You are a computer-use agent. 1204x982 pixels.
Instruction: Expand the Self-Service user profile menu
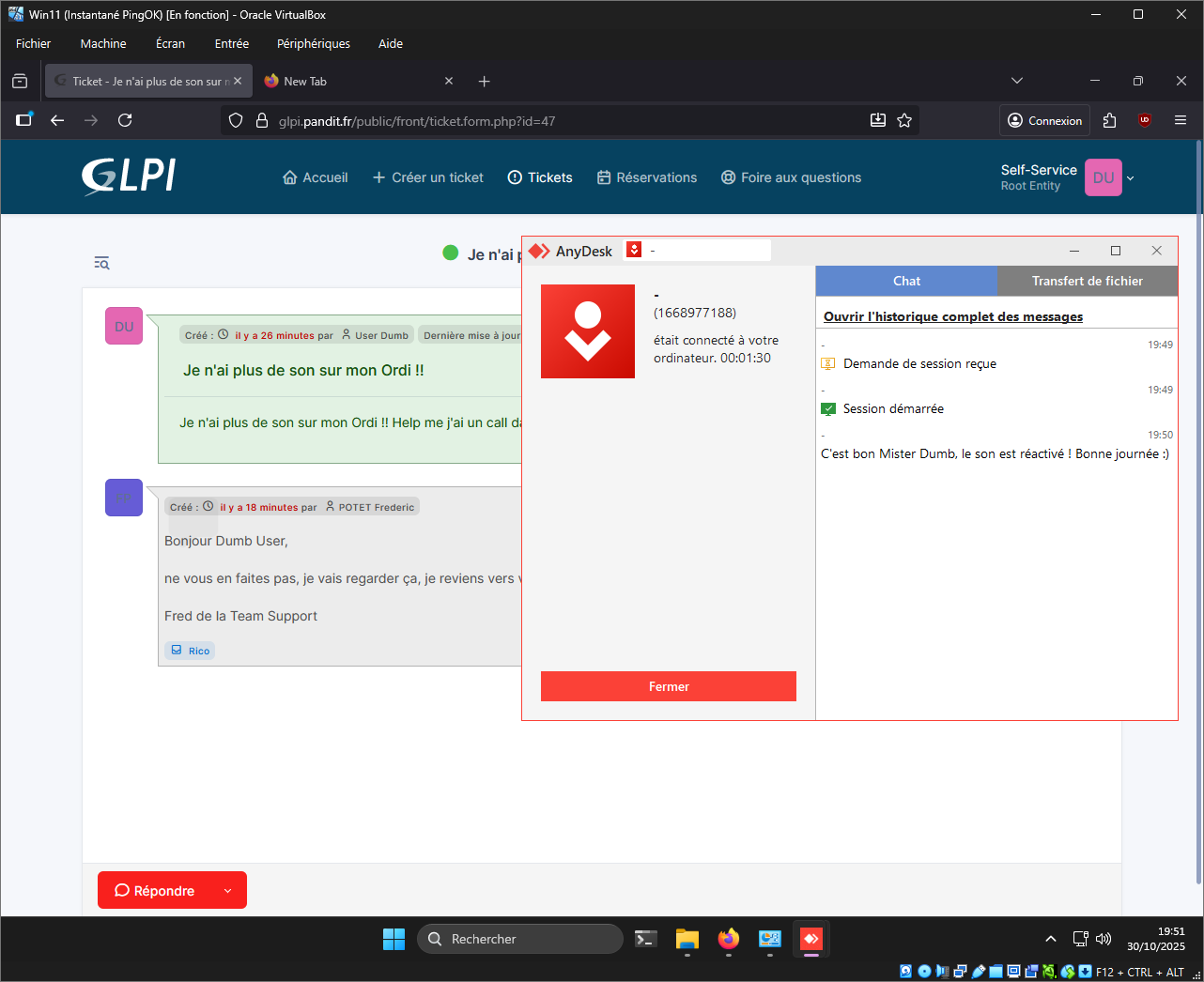1130,177
